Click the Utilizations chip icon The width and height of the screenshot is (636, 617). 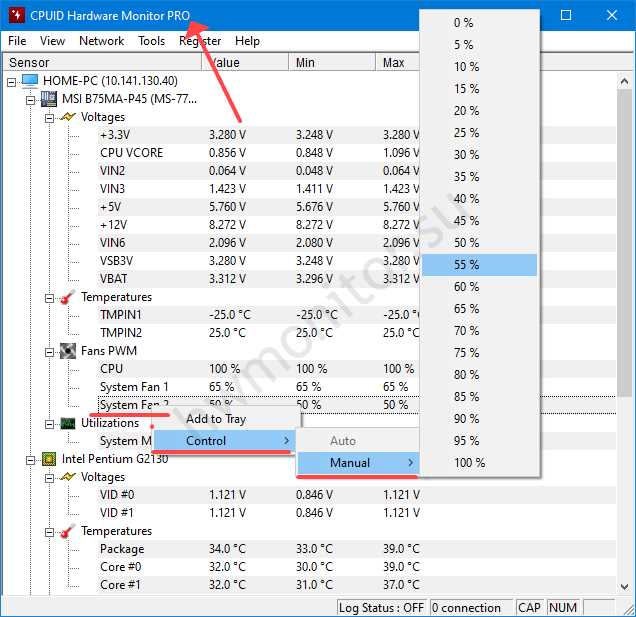pos(68,424)
